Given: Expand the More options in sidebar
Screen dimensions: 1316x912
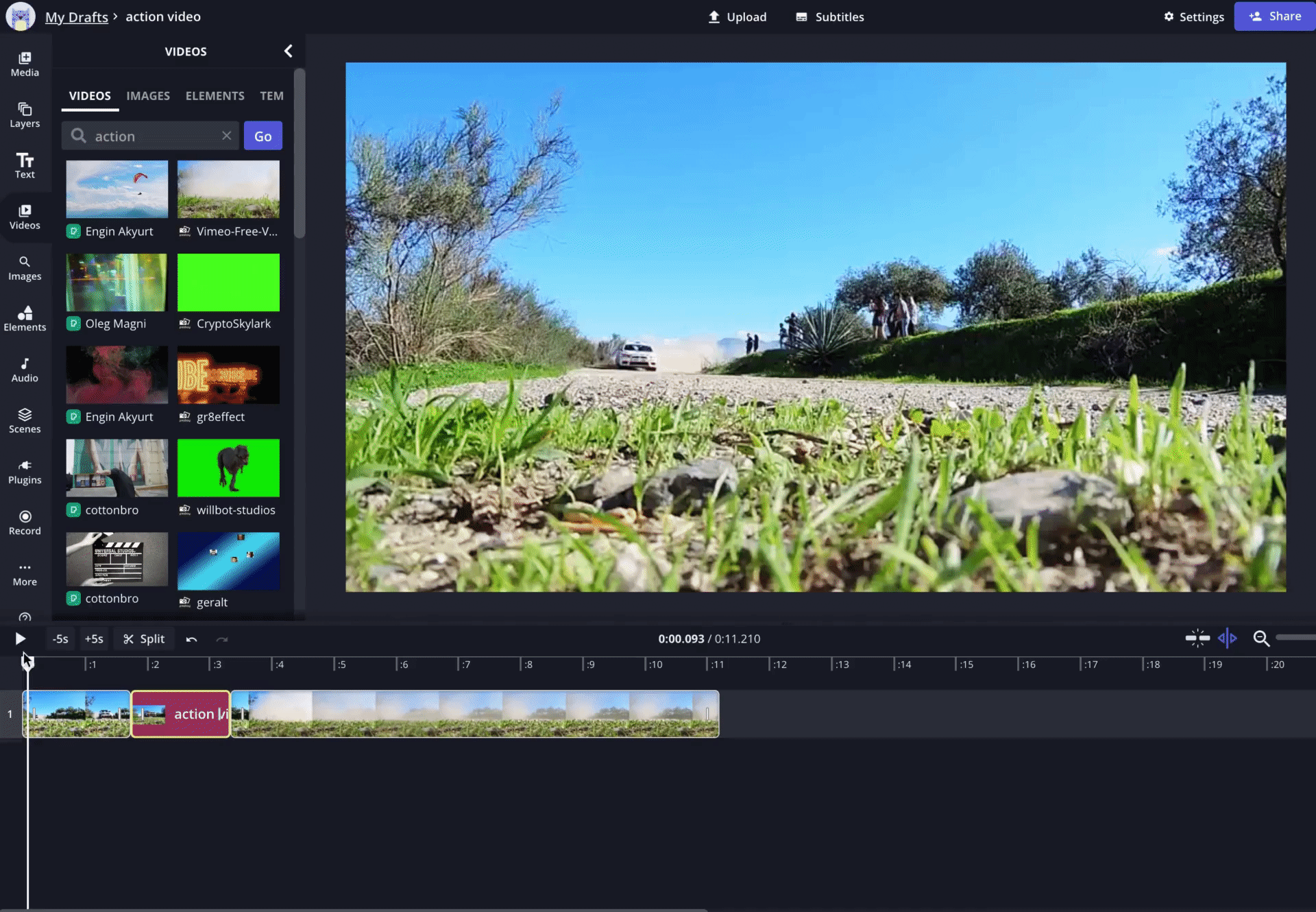Looking at the screenshot, I should 25,573.
